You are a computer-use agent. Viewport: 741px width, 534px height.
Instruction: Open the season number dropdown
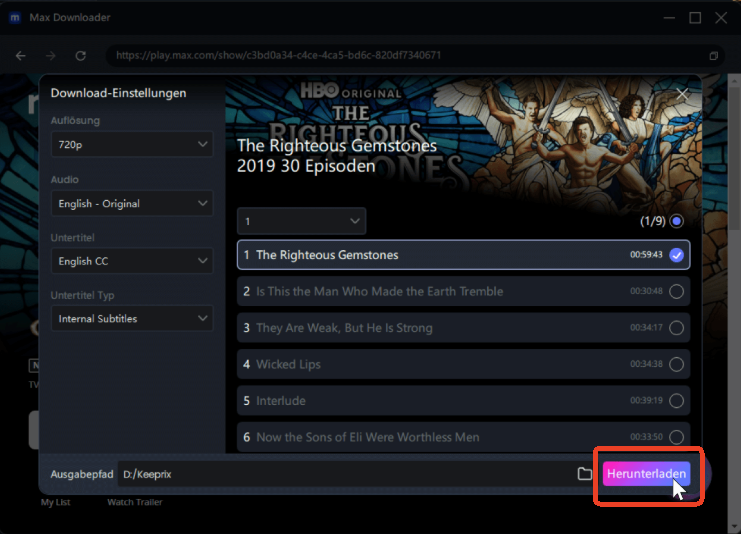301,221
